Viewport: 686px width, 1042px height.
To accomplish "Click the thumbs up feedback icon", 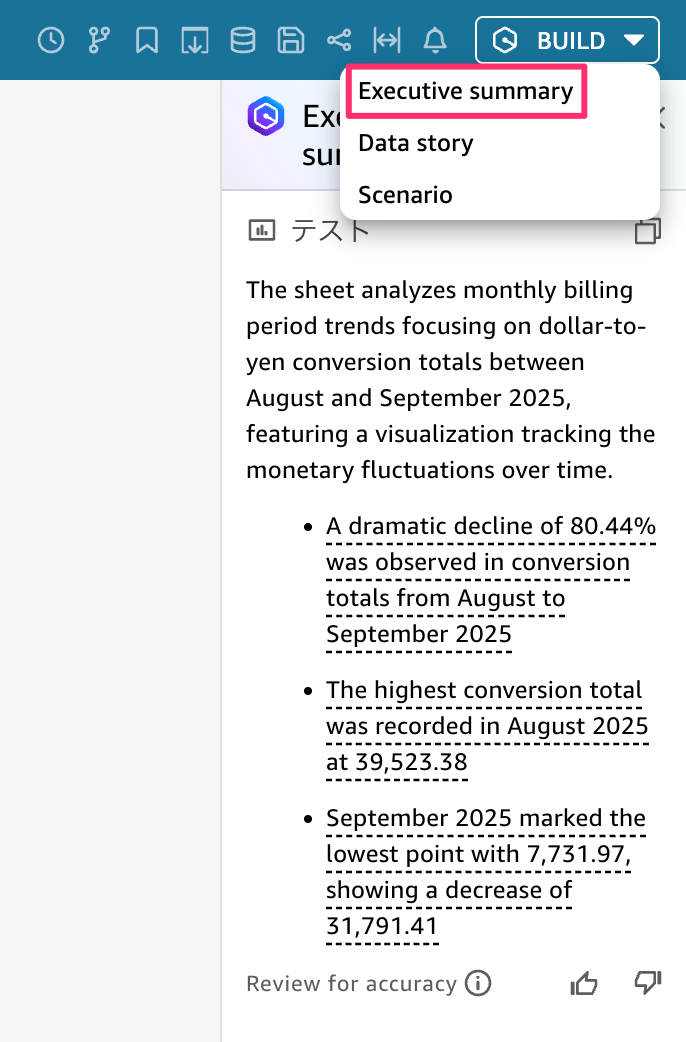I will point(584,983).
